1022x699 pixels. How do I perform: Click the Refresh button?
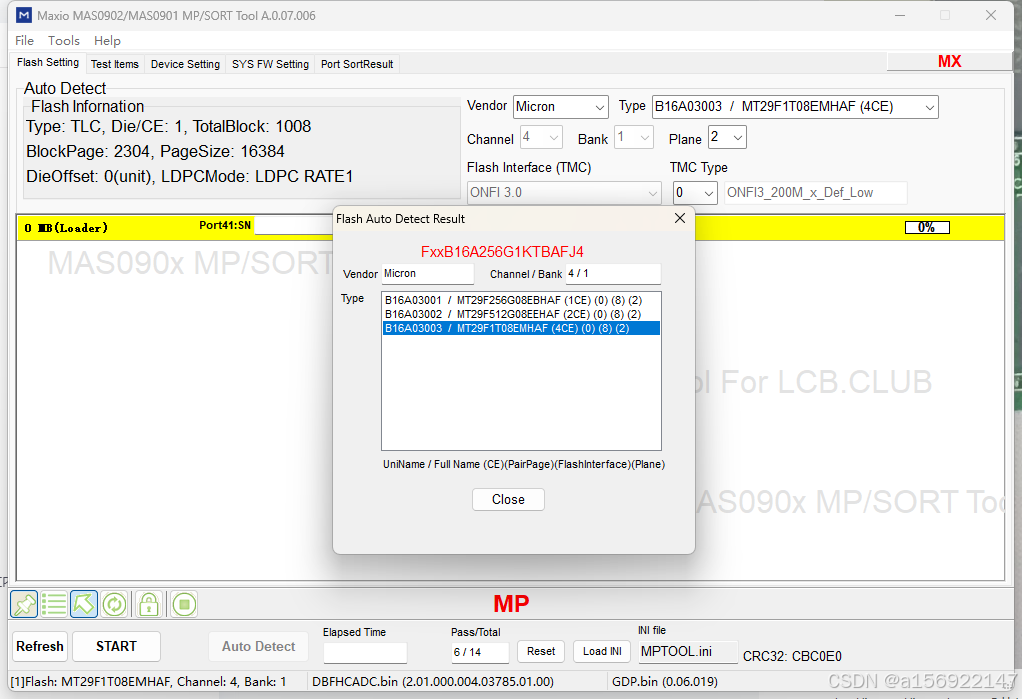click(40, 646)
